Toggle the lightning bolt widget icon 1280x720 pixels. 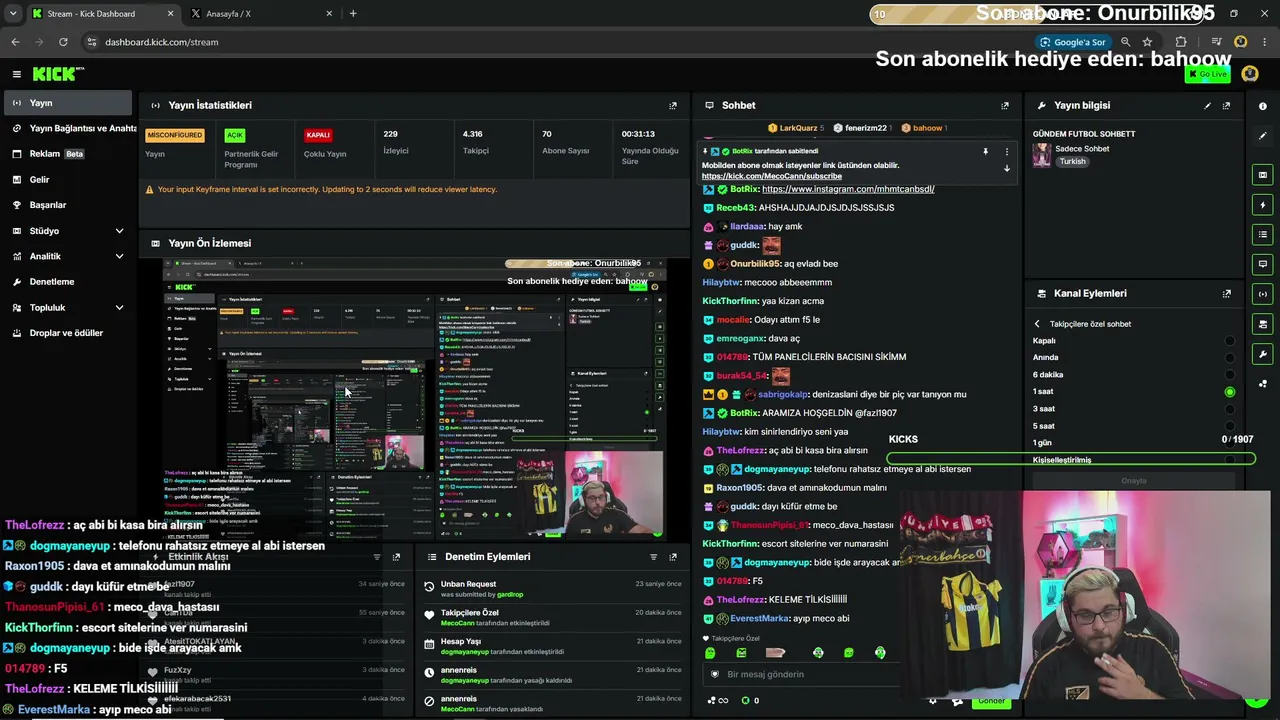(1263, 205)
